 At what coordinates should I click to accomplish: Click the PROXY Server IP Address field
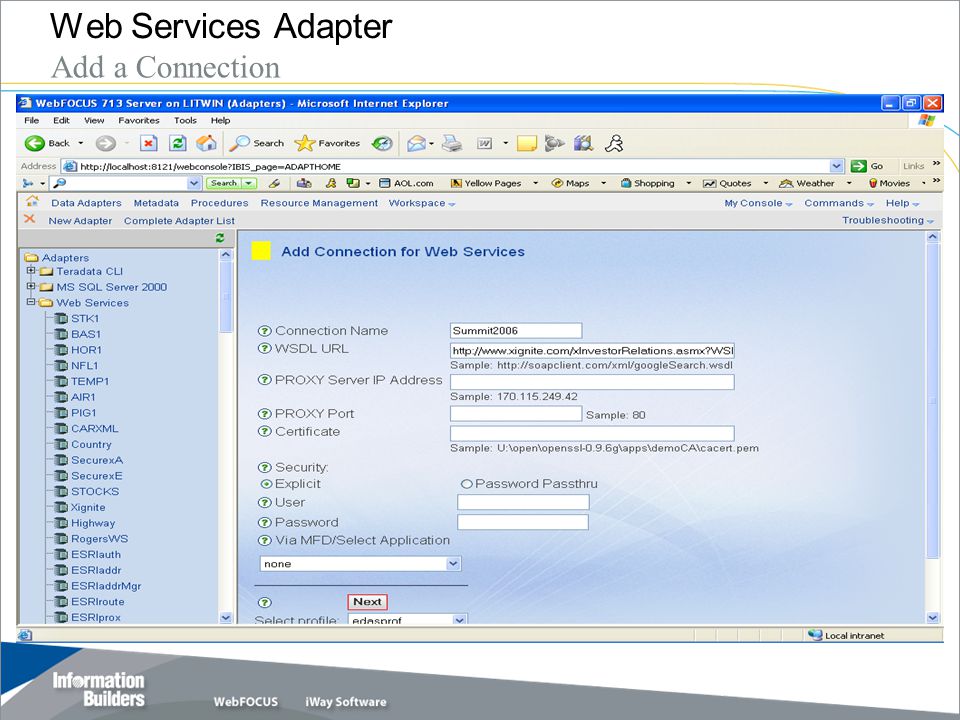(592, 382)
